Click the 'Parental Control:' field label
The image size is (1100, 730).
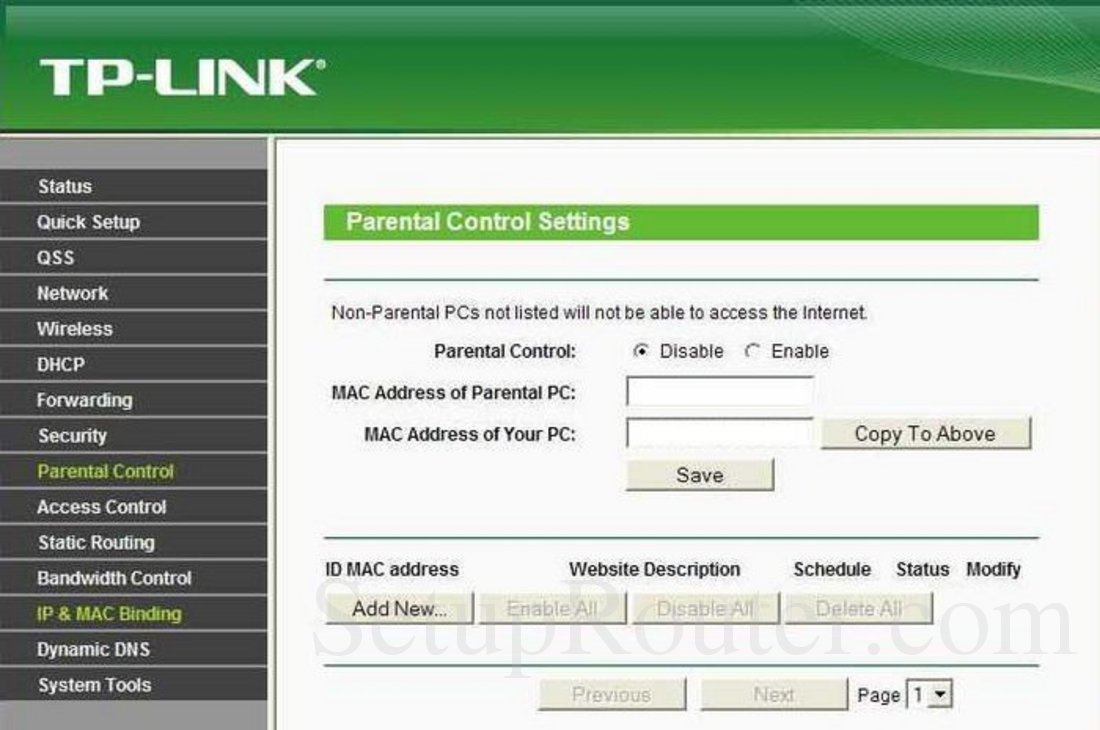tap(505, 351)
